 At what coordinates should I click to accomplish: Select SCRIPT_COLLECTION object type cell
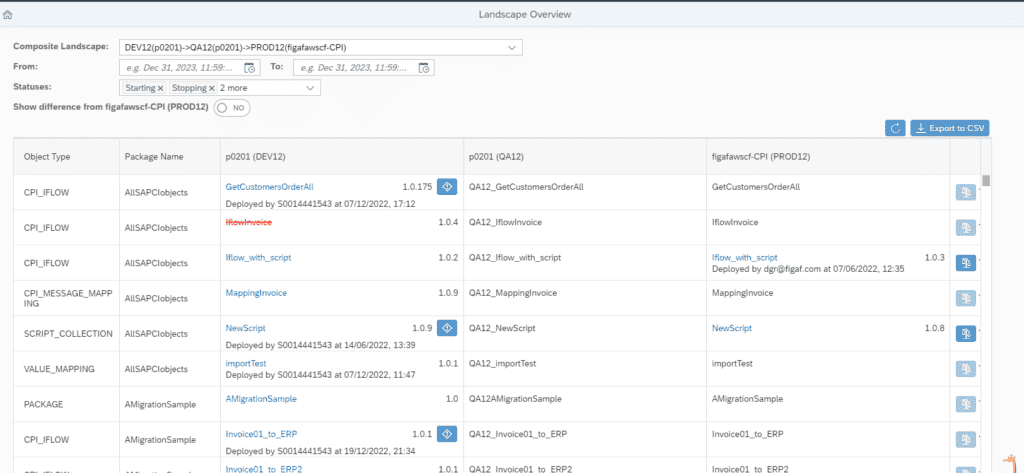tap(68, 333)
